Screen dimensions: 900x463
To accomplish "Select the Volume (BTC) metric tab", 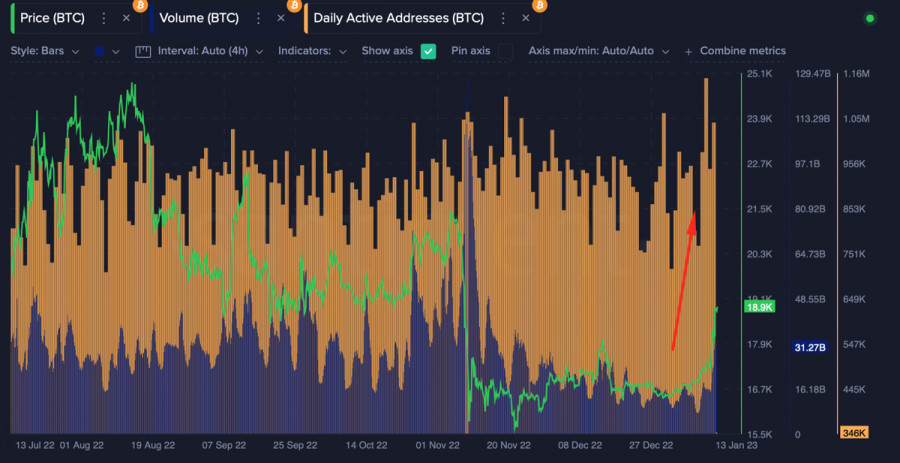I will pyautogui.click(x=199, y=18).
